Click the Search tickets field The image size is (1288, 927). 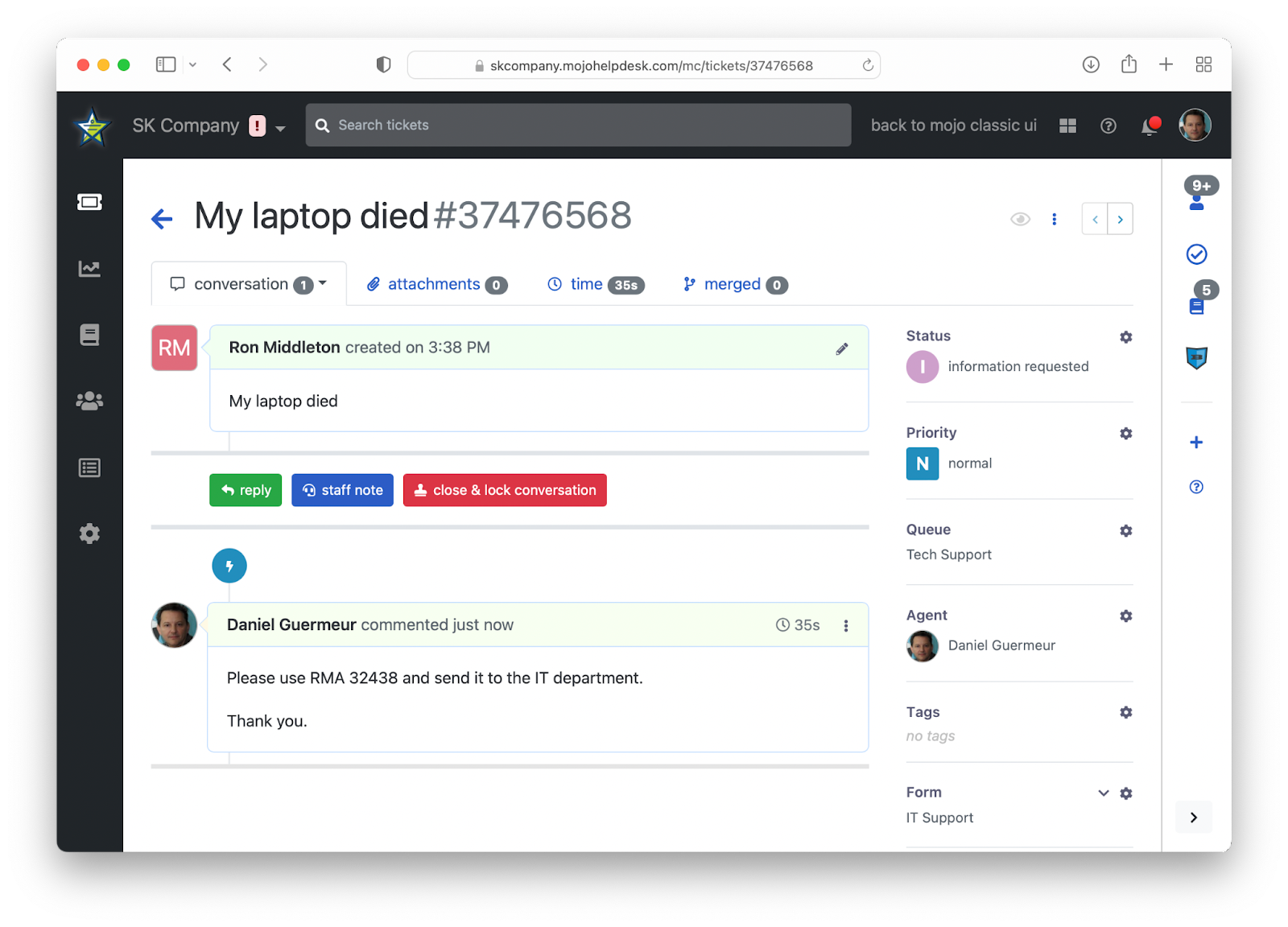click(578, 126)
